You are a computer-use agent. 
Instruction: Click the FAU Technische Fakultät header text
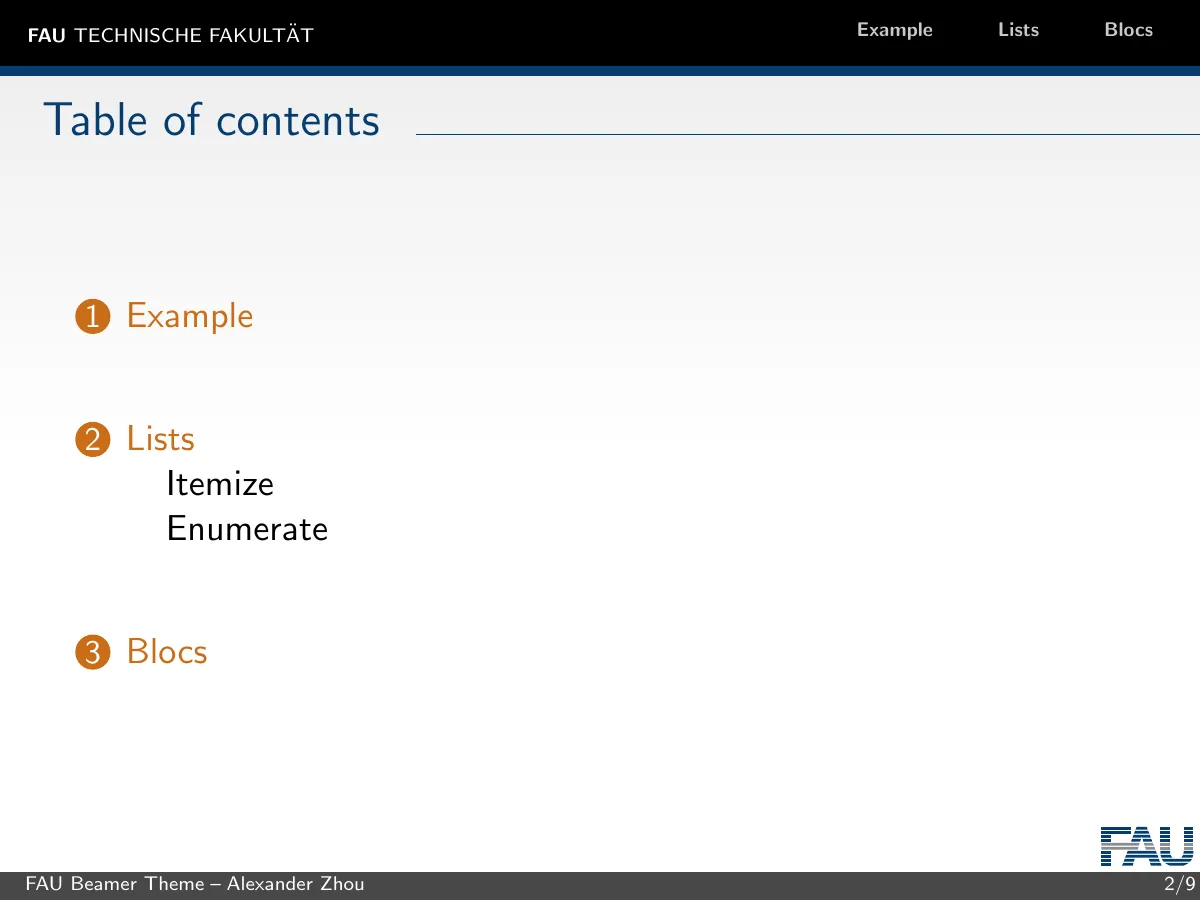(170, 35)
